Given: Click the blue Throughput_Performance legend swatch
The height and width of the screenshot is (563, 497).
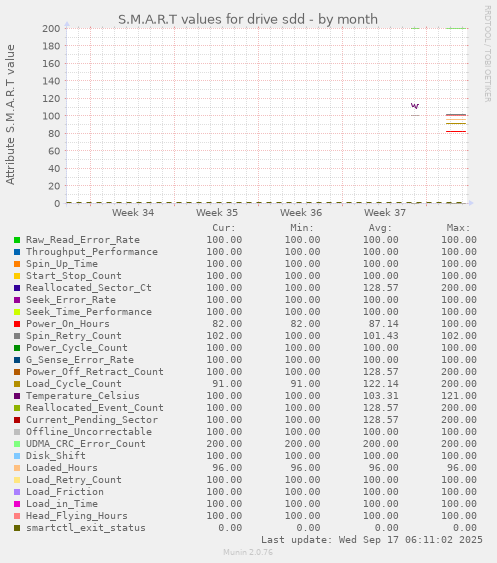Looking at the screenshot, I should pyautogui.click(x=17, y=252).
